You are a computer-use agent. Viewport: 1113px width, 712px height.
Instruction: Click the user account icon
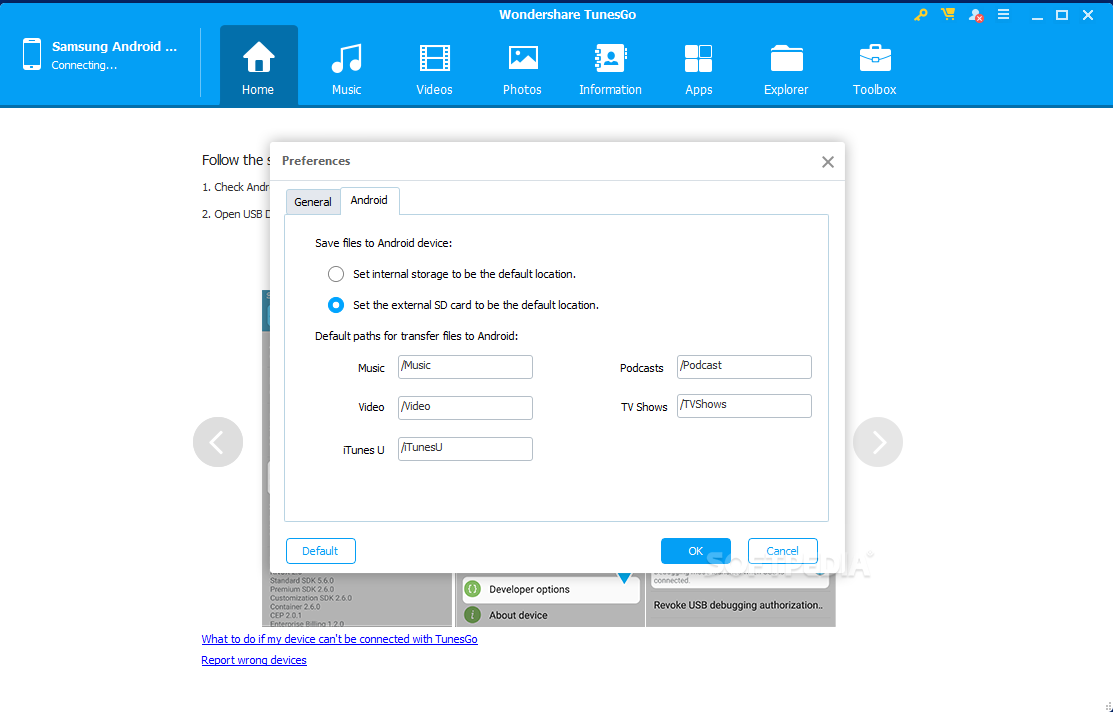975,15
